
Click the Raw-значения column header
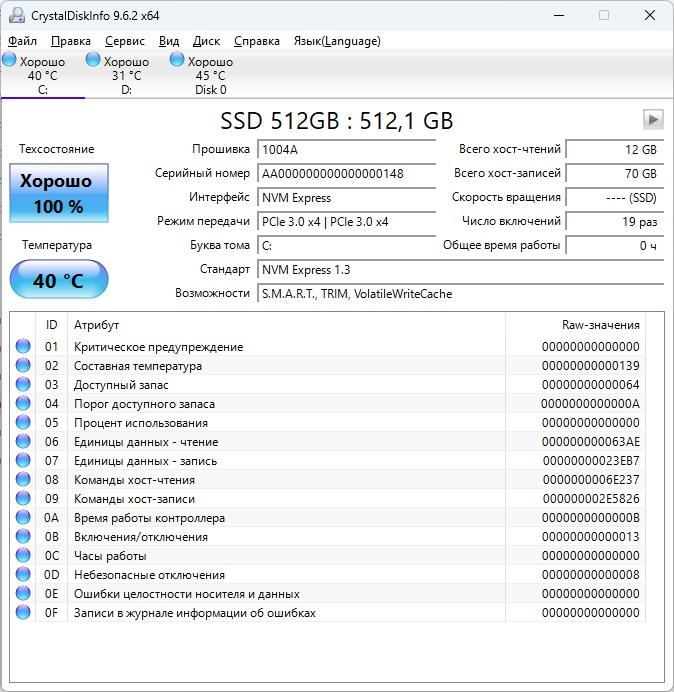[x=576, y=325]
